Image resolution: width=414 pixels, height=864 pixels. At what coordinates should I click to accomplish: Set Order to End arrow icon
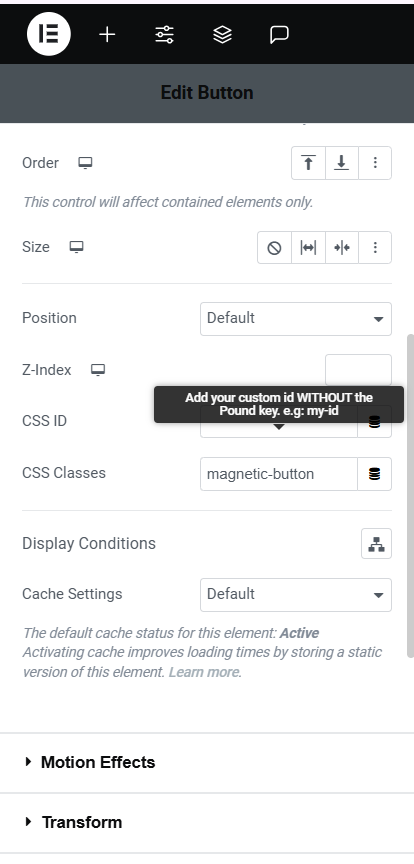[x=342, y=163]
